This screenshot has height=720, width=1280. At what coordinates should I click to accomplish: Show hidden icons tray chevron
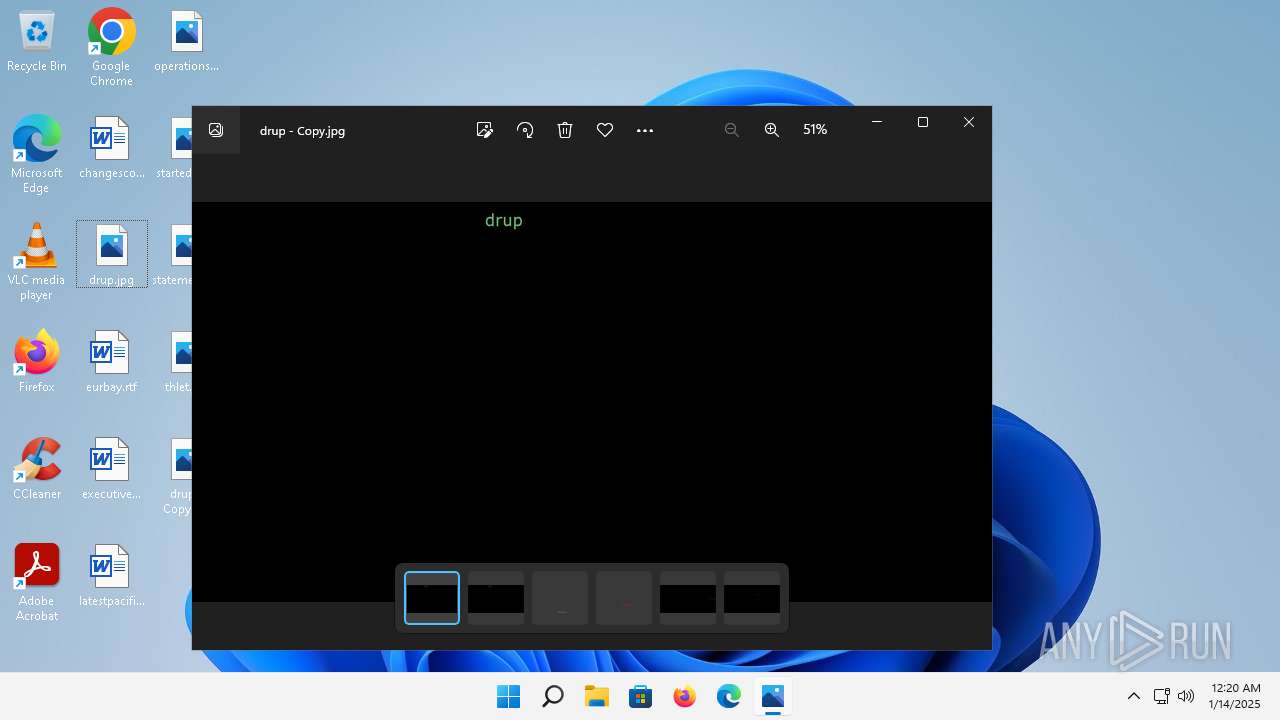(x=1134, y=696)
